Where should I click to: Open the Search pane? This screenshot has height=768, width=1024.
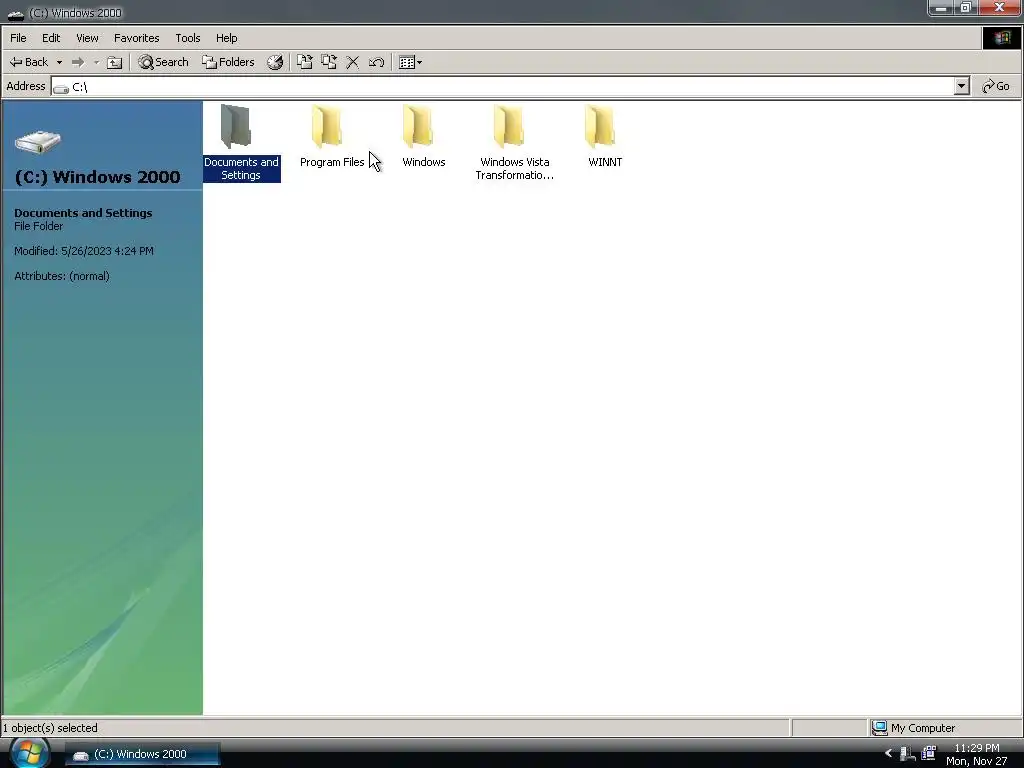pyautogui.click(x=163, y=62)
